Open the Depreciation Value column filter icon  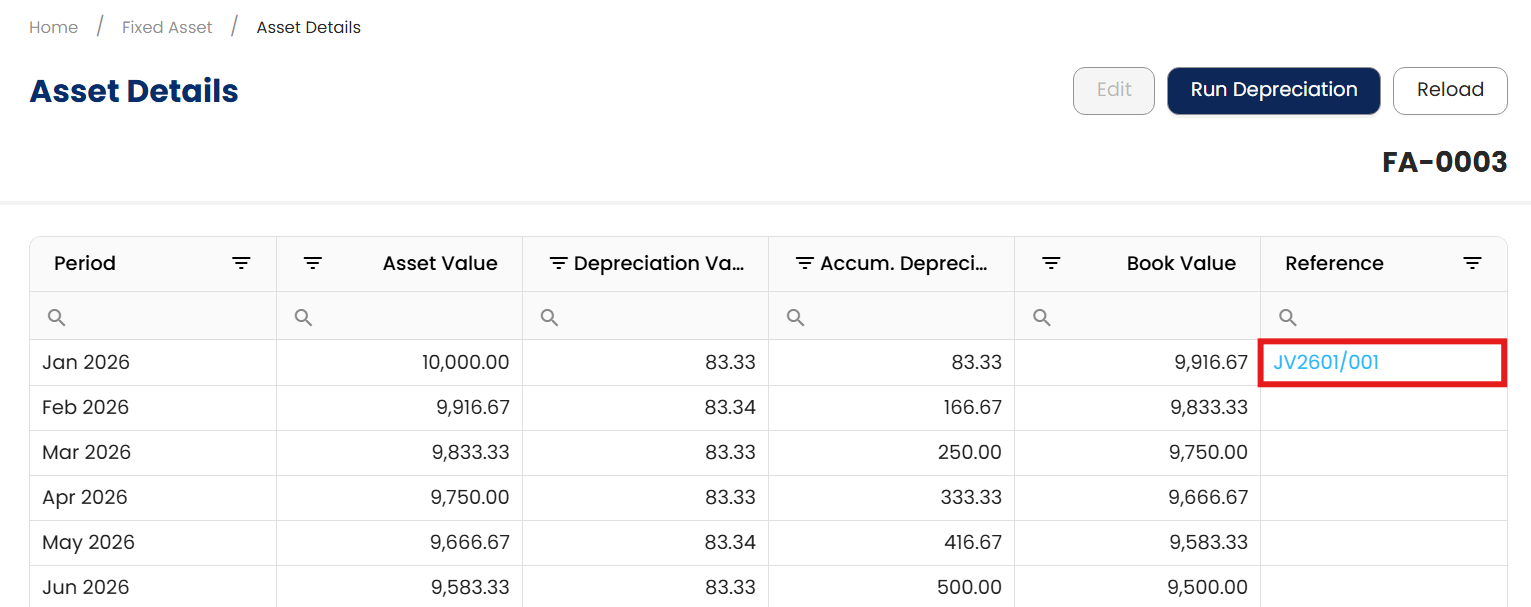pos(559,263)
